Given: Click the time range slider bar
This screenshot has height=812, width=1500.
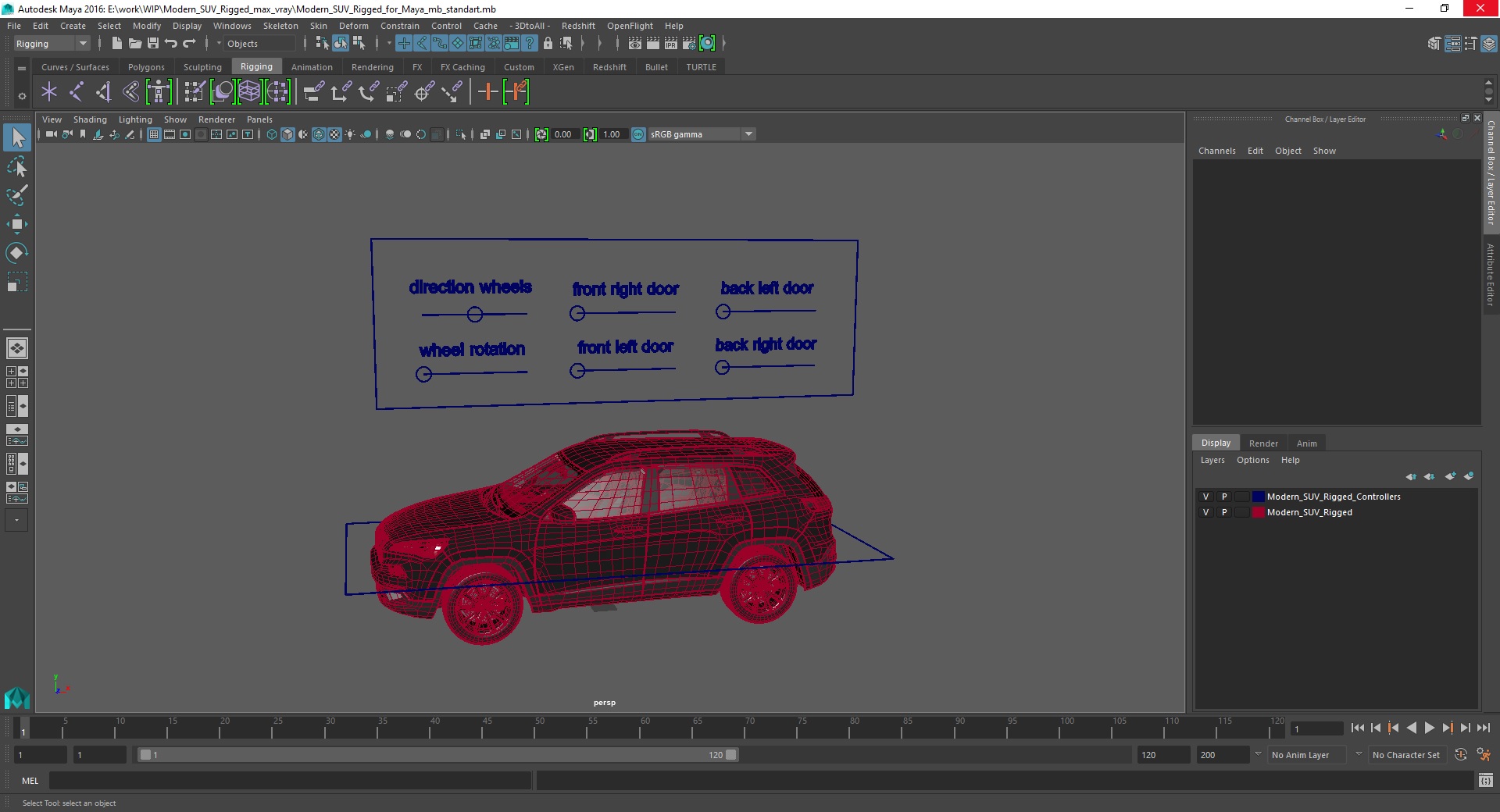Looking at the screenshot, I should [x=437, y=755].
